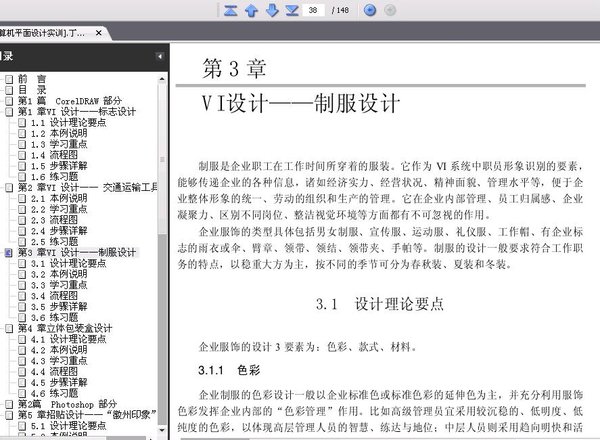Viewport: 600px width, 440px height.
Task: Open bookmark 3.4 流程图
Action: 54,296
